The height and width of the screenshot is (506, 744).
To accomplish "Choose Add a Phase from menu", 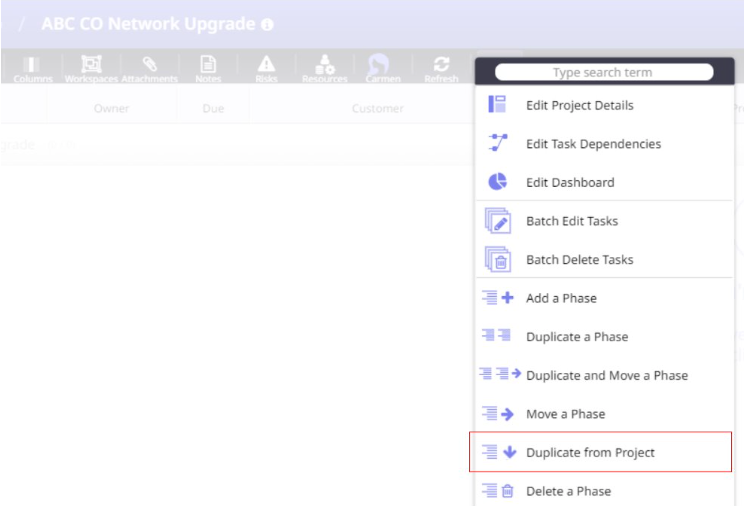I will pyautogui.click(x=561, y=298).
